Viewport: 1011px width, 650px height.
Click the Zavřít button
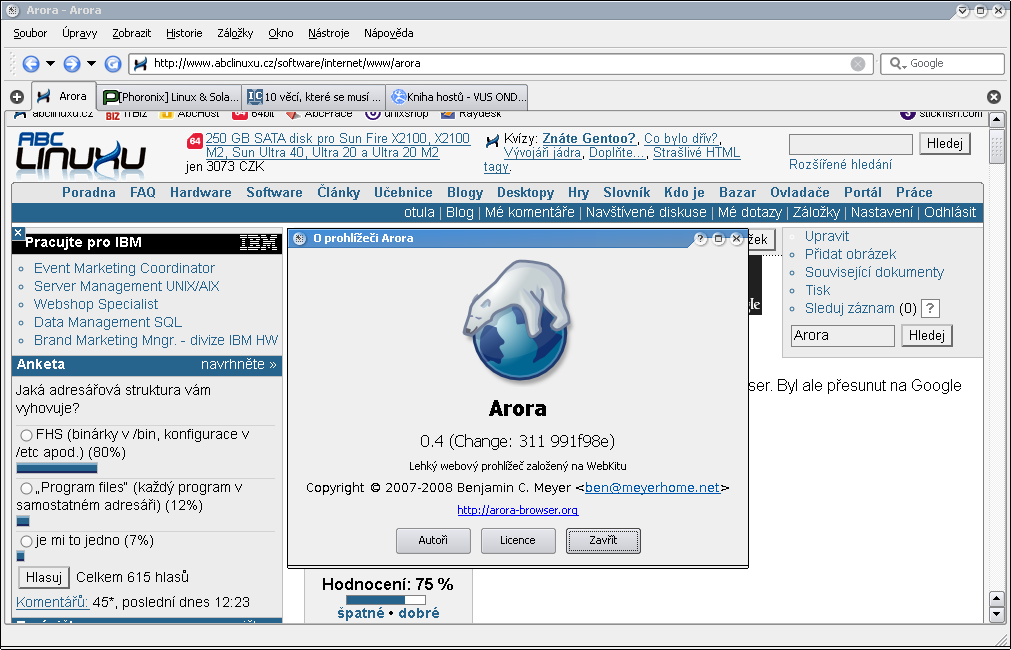click(x=603, y=540)
